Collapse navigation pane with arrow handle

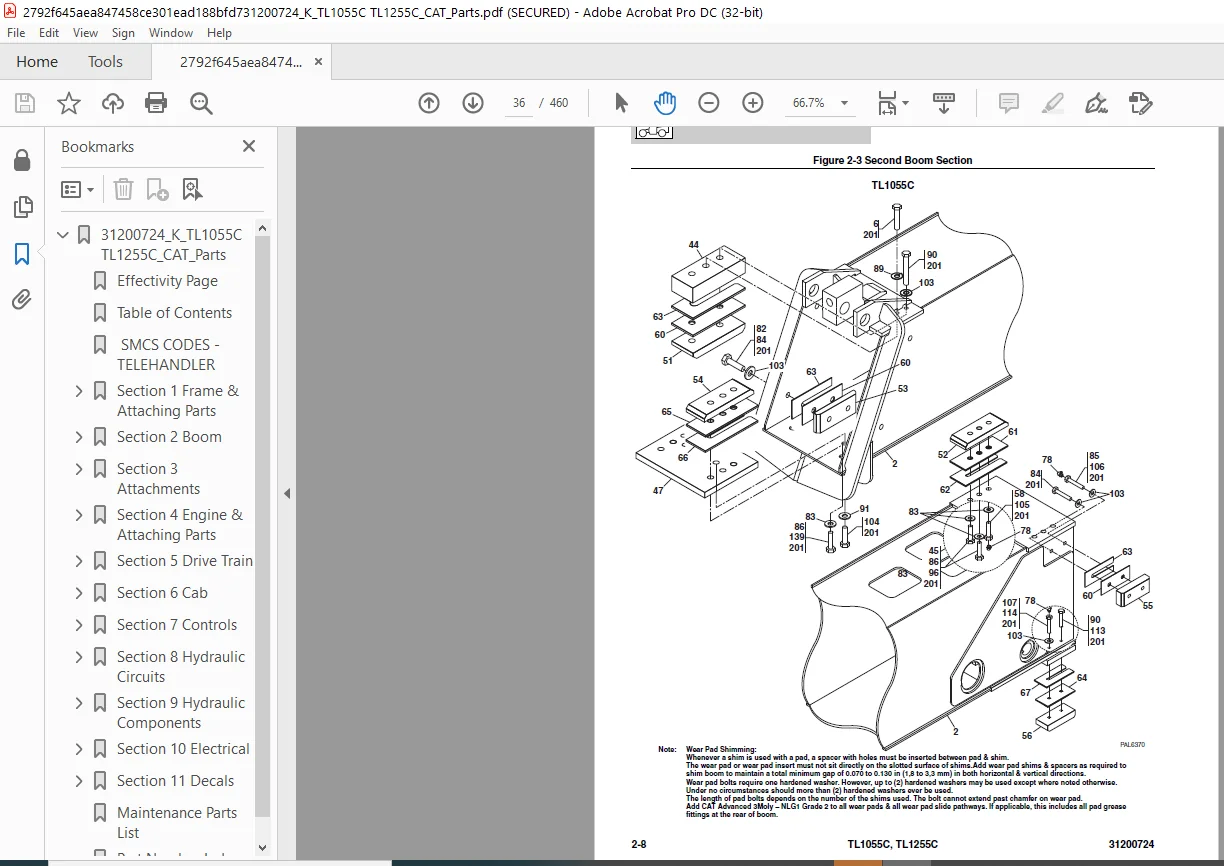point(287,493)
